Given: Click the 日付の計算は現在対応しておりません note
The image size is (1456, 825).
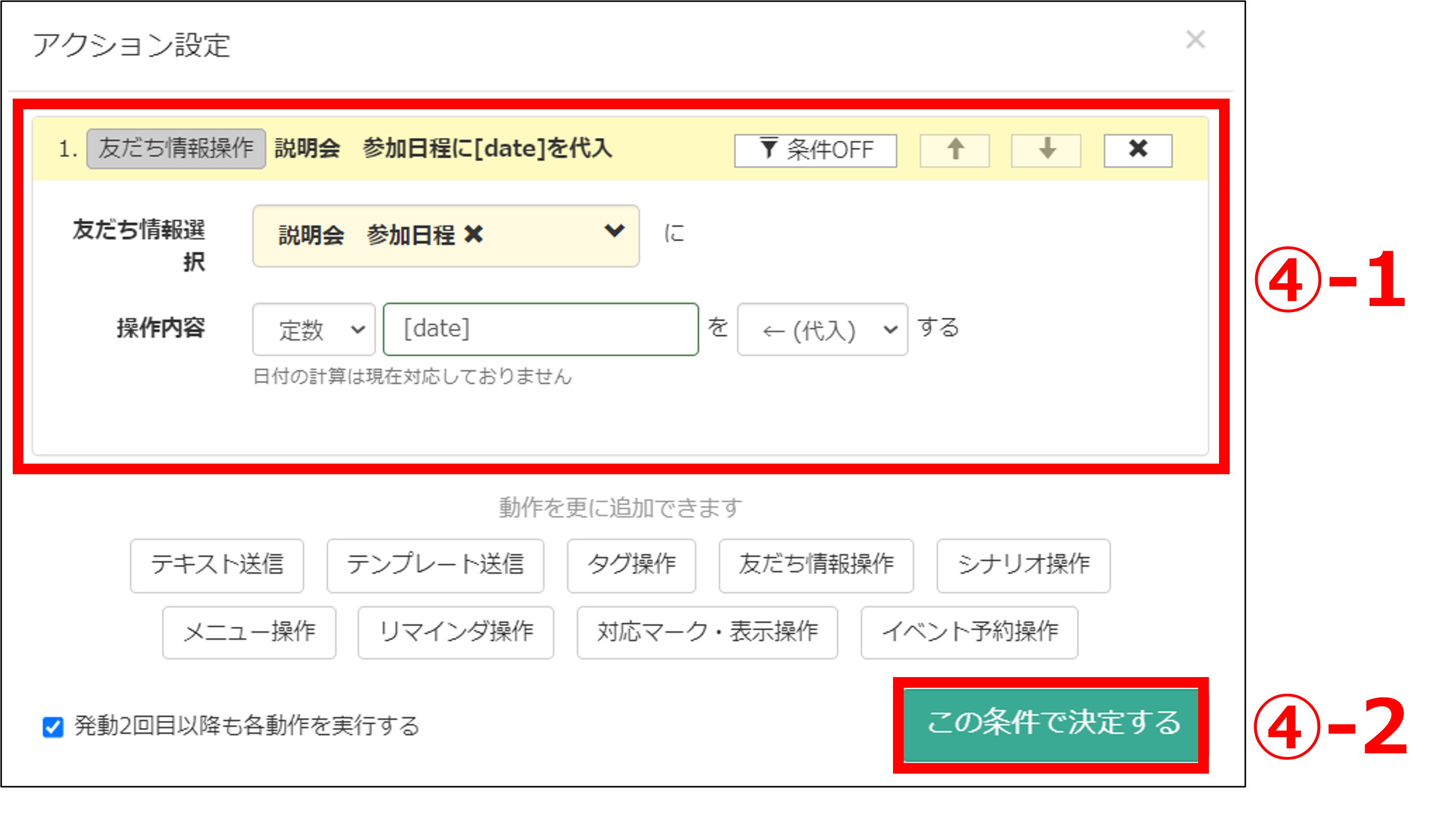Looking at the screenshot, I should [x=412, y=376].
